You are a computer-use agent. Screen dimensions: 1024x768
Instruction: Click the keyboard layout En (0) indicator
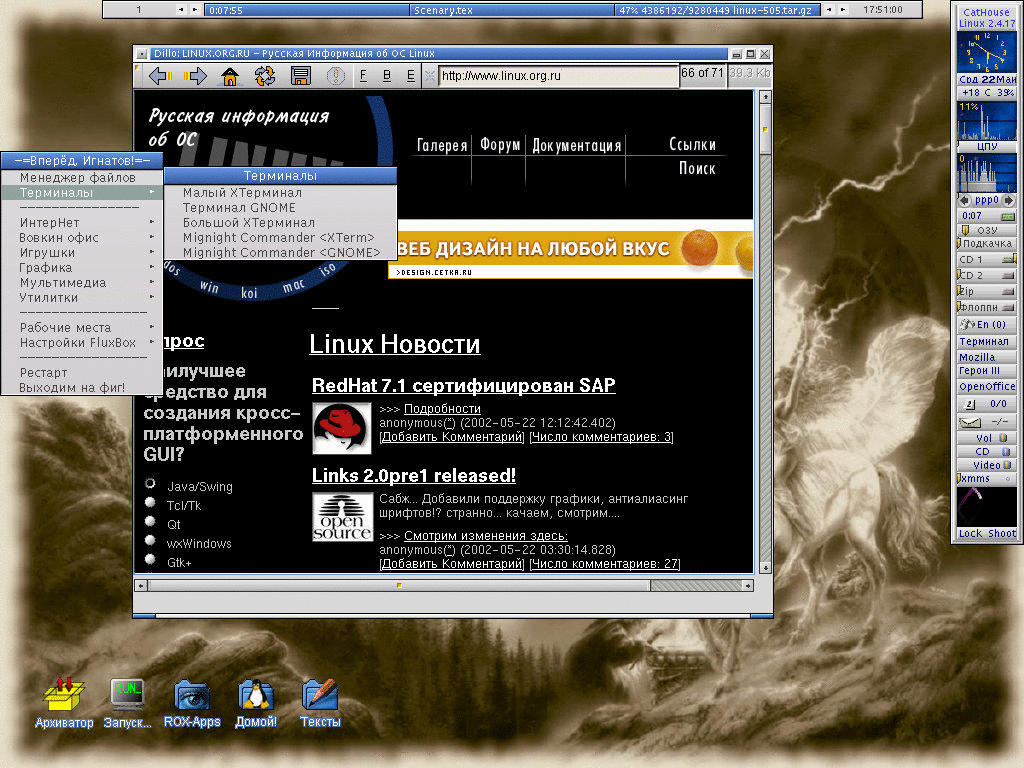tap(987, 325)
